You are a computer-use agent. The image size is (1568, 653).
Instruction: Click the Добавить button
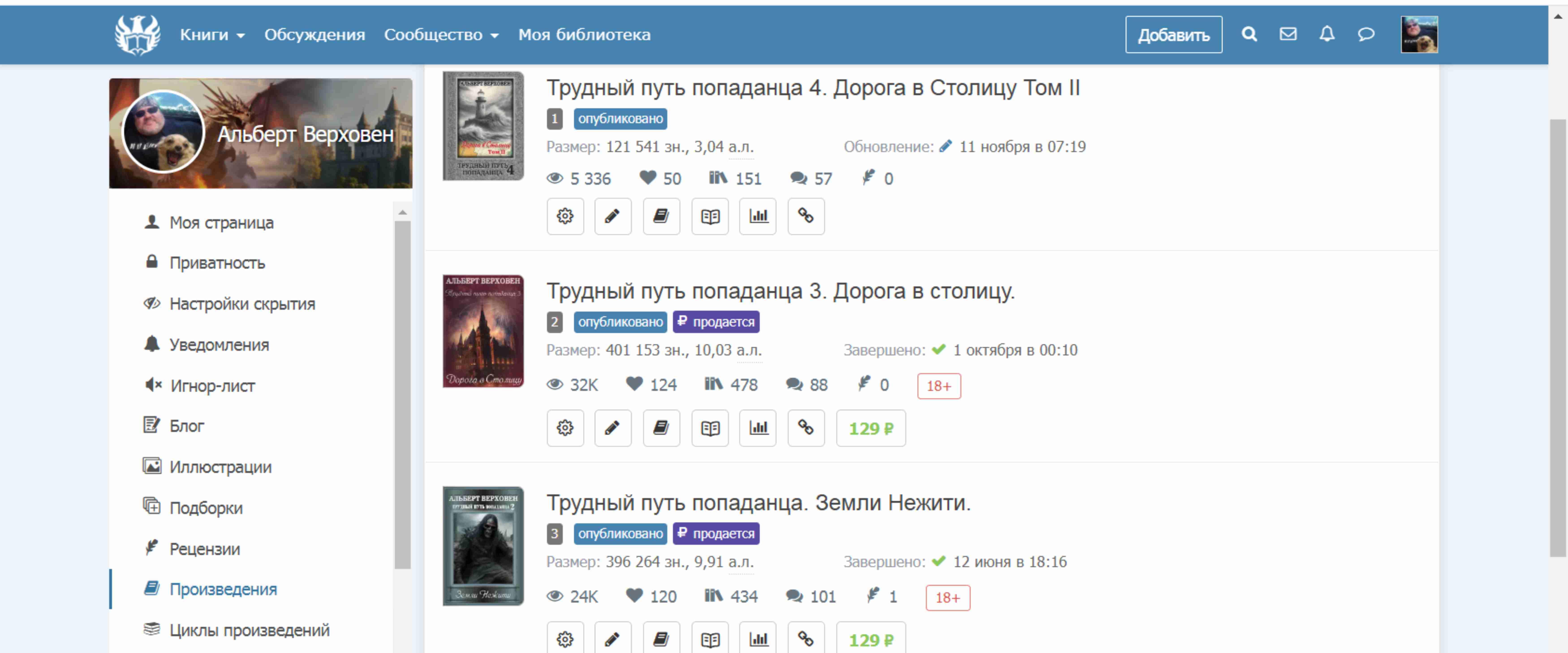coord(1173,35)
